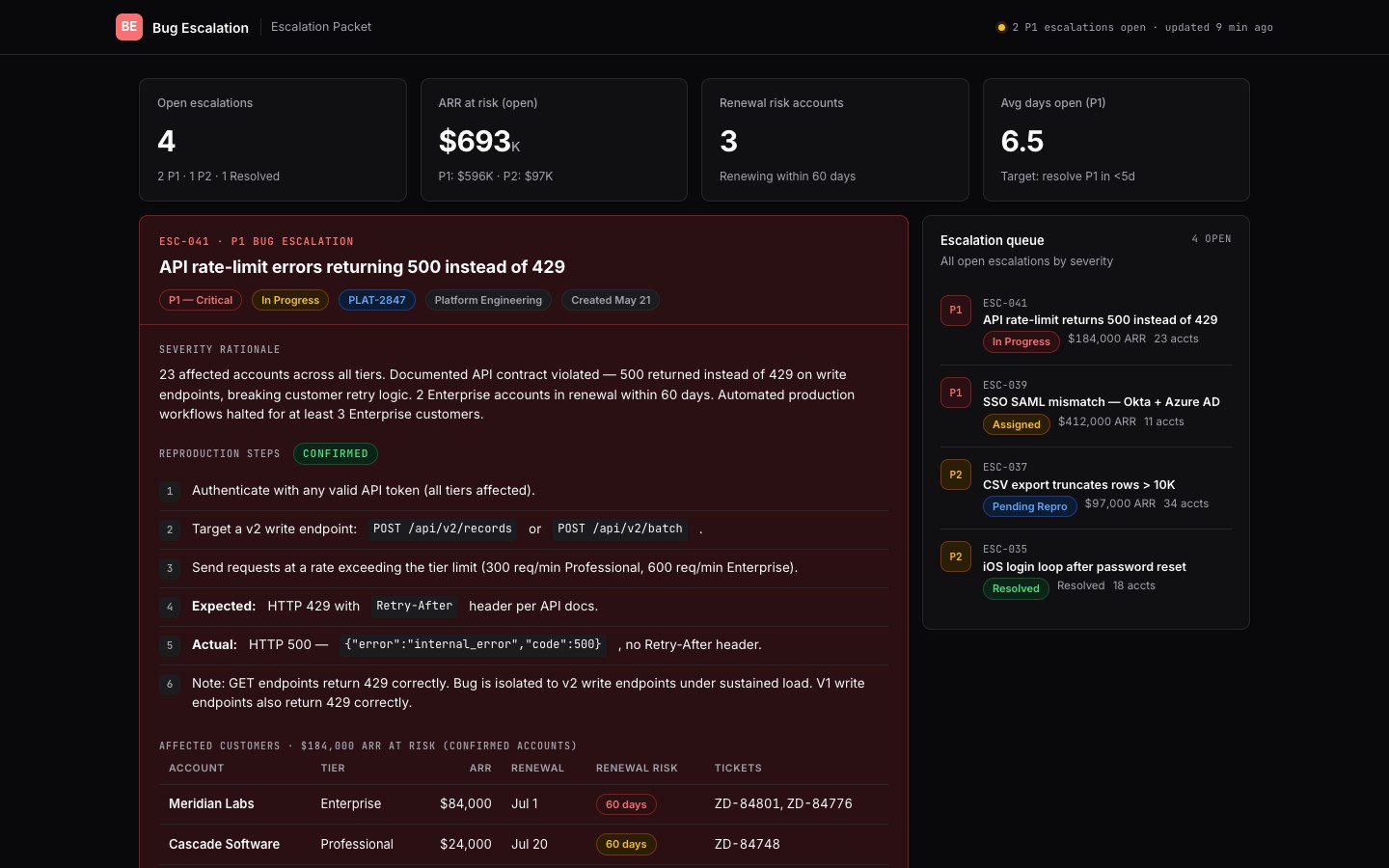The width and height of the screenshot is (1389, 868).
Task: Click the Jul 20 renewal date cell
Action: [x=530, y=844]
